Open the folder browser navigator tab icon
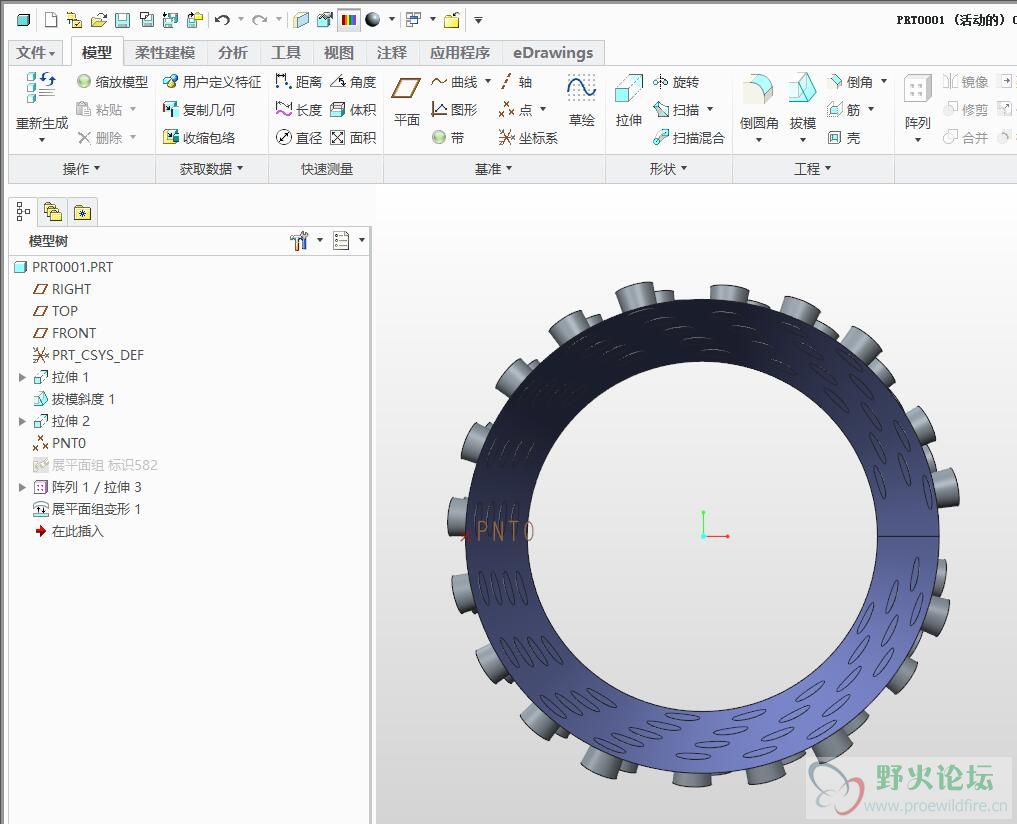The width and height of the screenshot is (1017, 824). tap(53, 212)
